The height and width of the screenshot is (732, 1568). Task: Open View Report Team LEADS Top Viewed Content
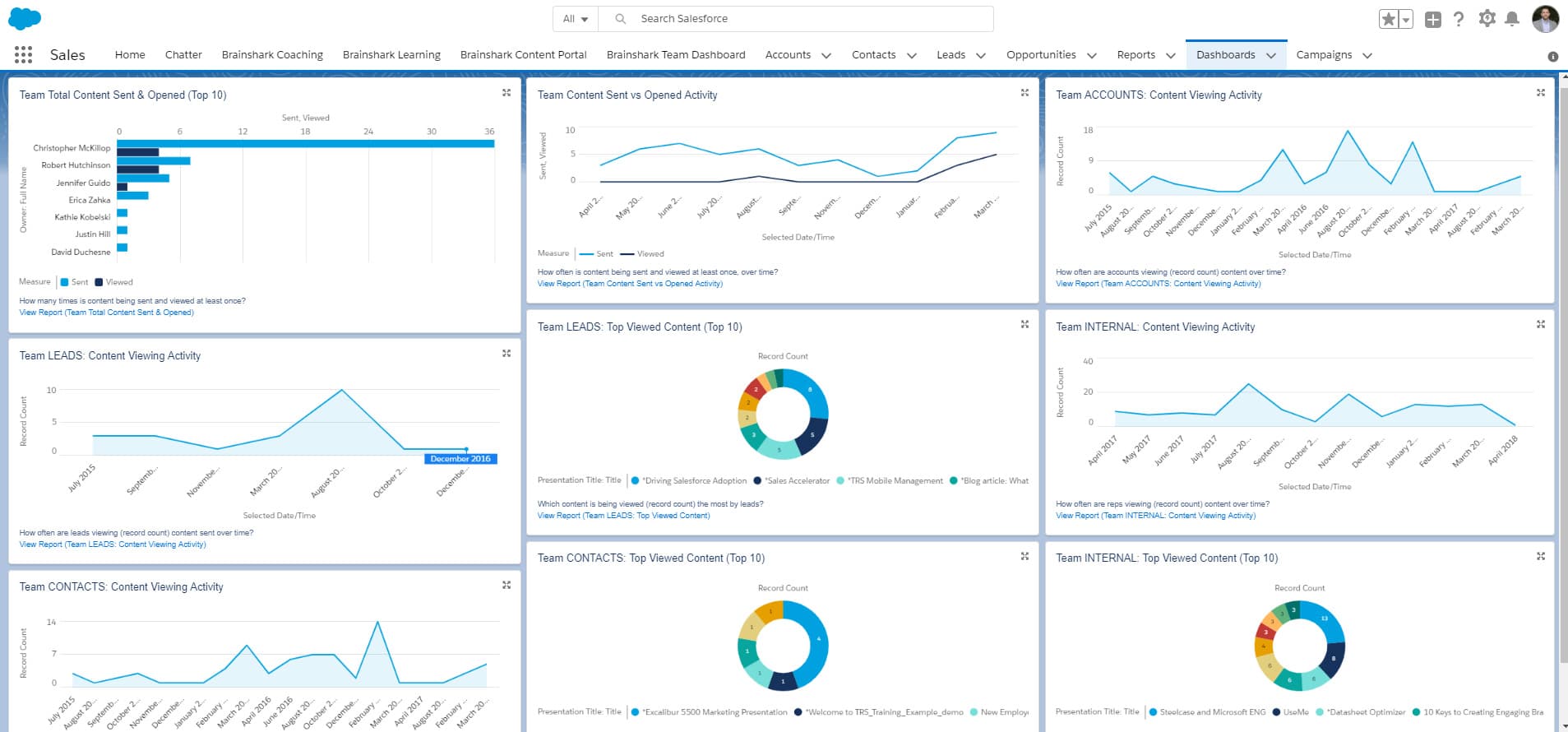click(x=623, y=516)
